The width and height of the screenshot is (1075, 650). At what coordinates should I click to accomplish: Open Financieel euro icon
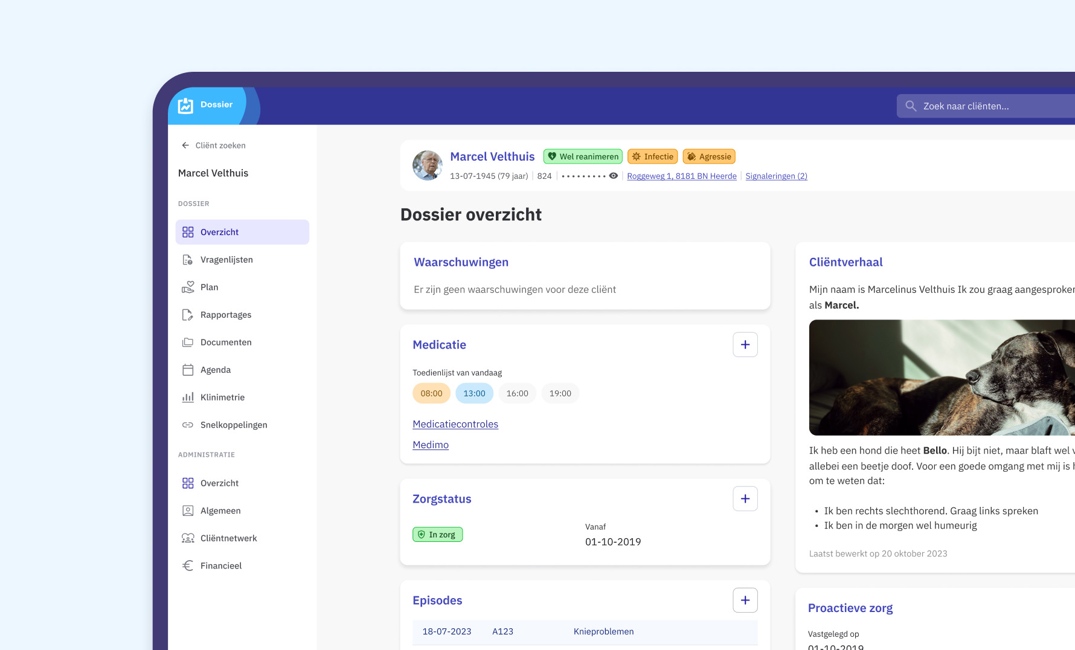point(188,566)
